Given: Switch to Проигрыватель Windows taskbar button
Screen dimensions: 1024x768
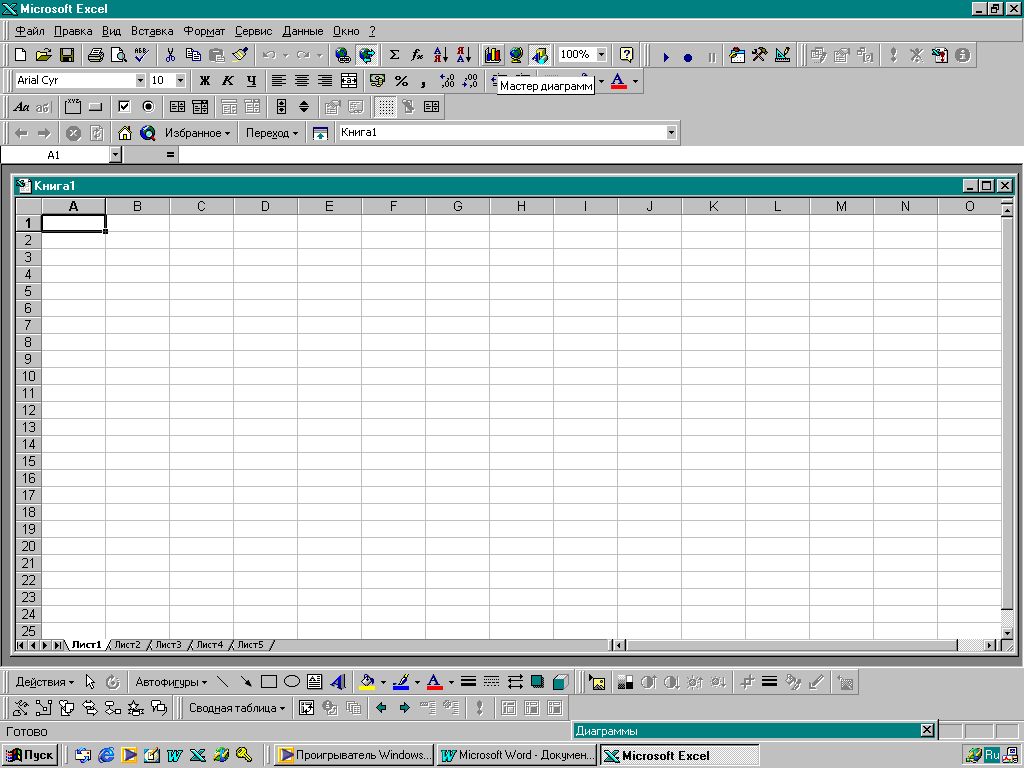Looking at the screenshot, I should click(355, 756).
